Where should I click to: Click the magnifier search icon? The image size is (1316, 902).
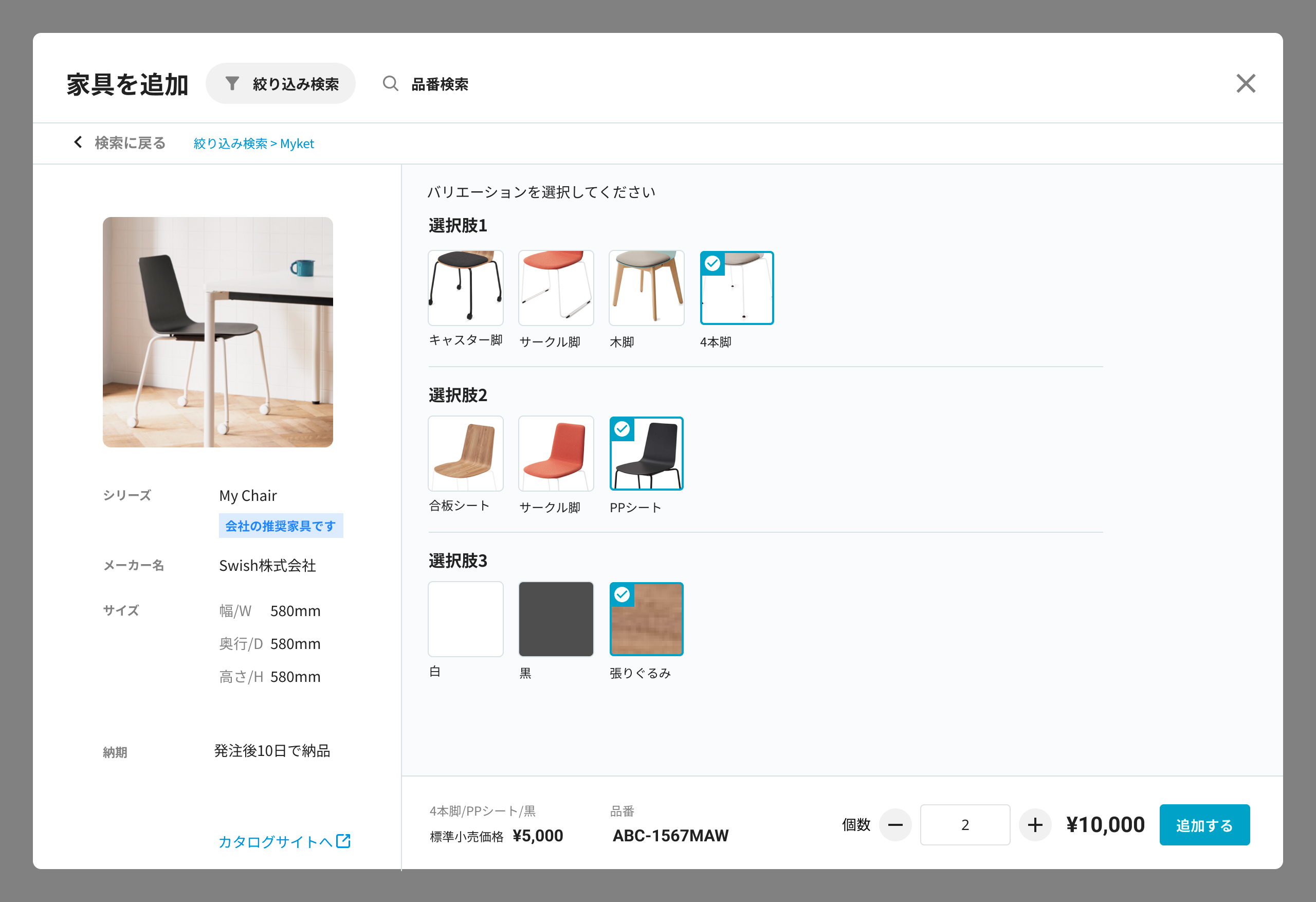[x=390, y=84]
